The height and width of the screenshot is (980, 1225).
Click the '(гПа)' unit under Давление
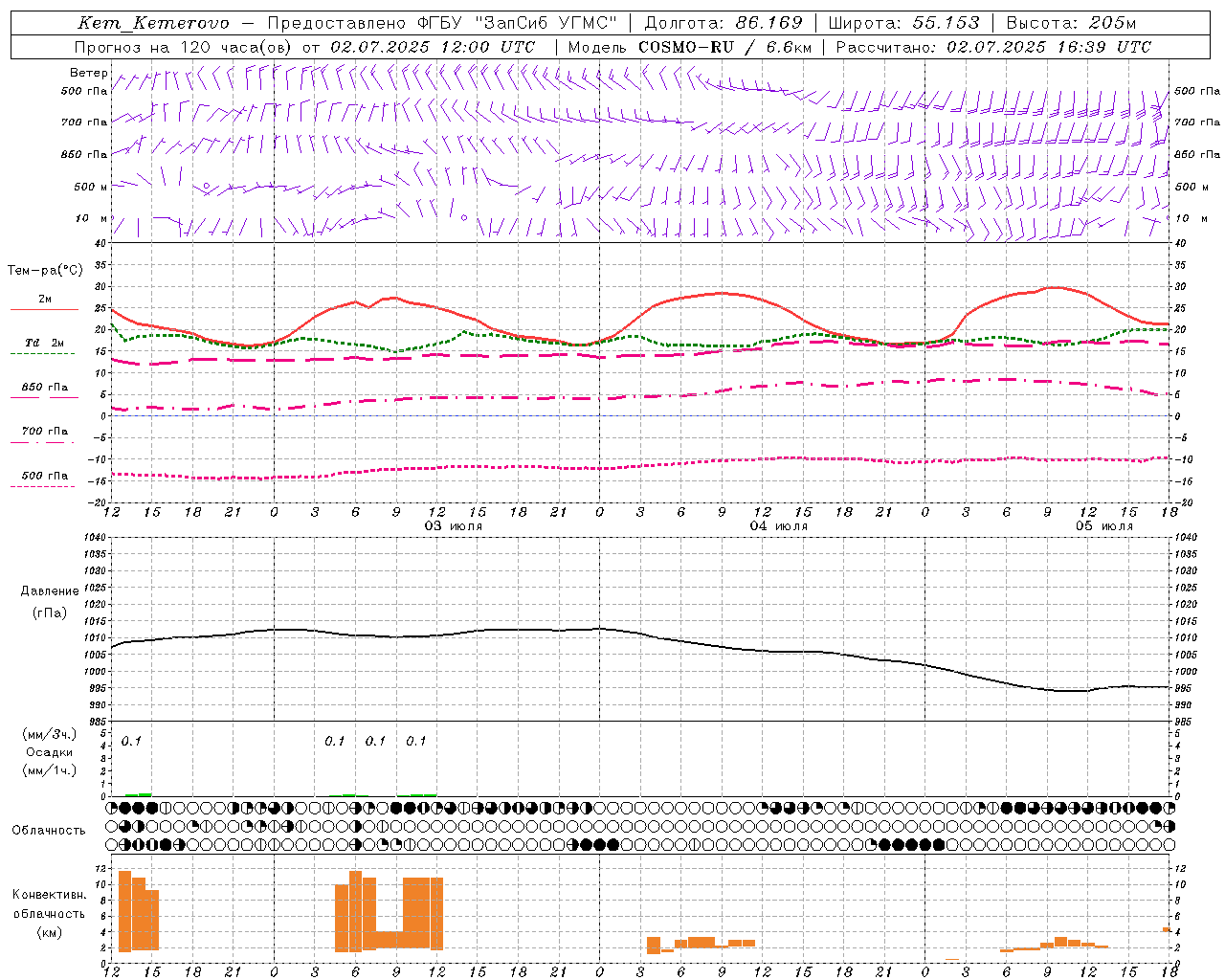tap(50, 613)
